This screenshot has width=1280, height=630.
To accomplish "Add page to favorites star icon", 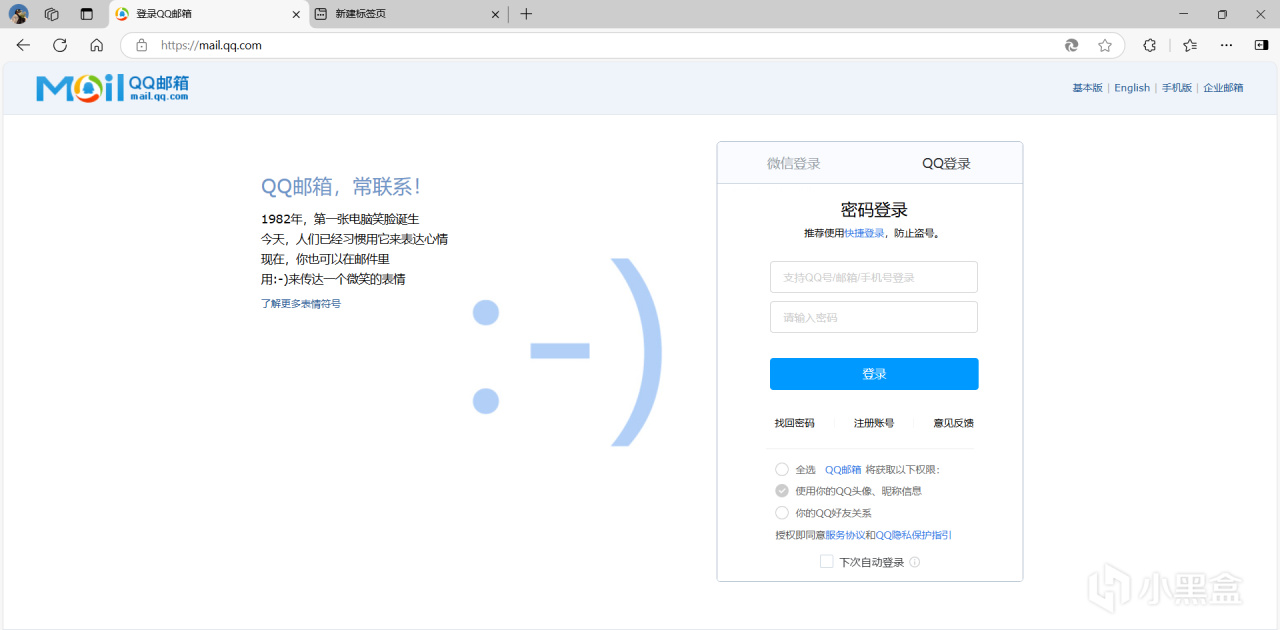I will 1105,45.
